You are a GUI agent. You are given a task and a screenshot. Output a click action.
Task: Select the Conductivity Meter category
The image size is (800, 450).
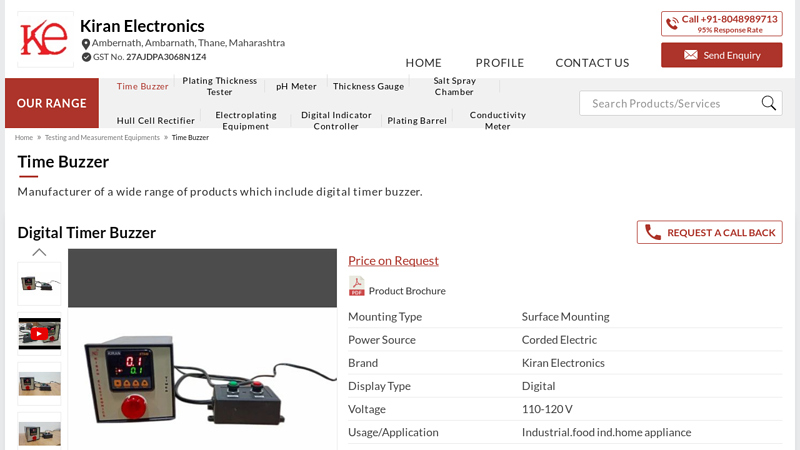pyautogui.click(x=497, y=120)
